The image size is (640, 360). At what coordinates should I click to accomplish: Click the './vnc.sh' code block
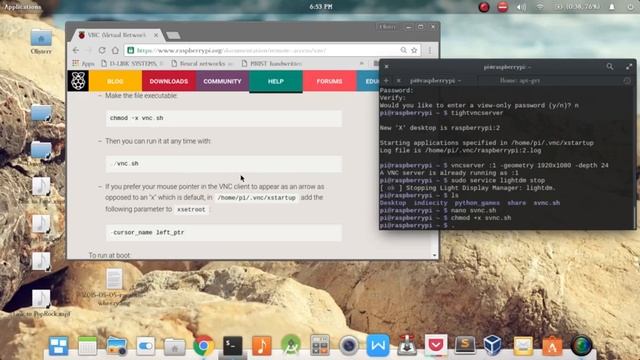(x=224, y=164)
